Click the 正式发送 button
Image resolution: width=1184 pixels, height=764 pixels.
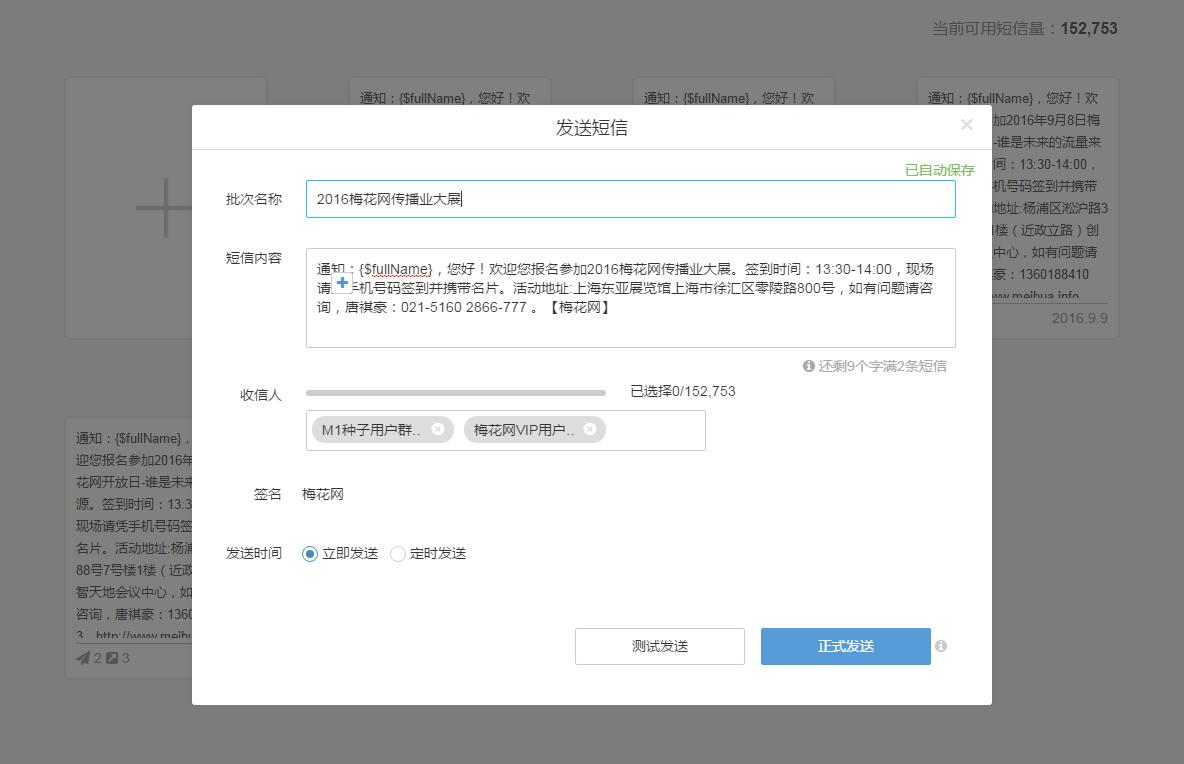[x=846, y=646]
